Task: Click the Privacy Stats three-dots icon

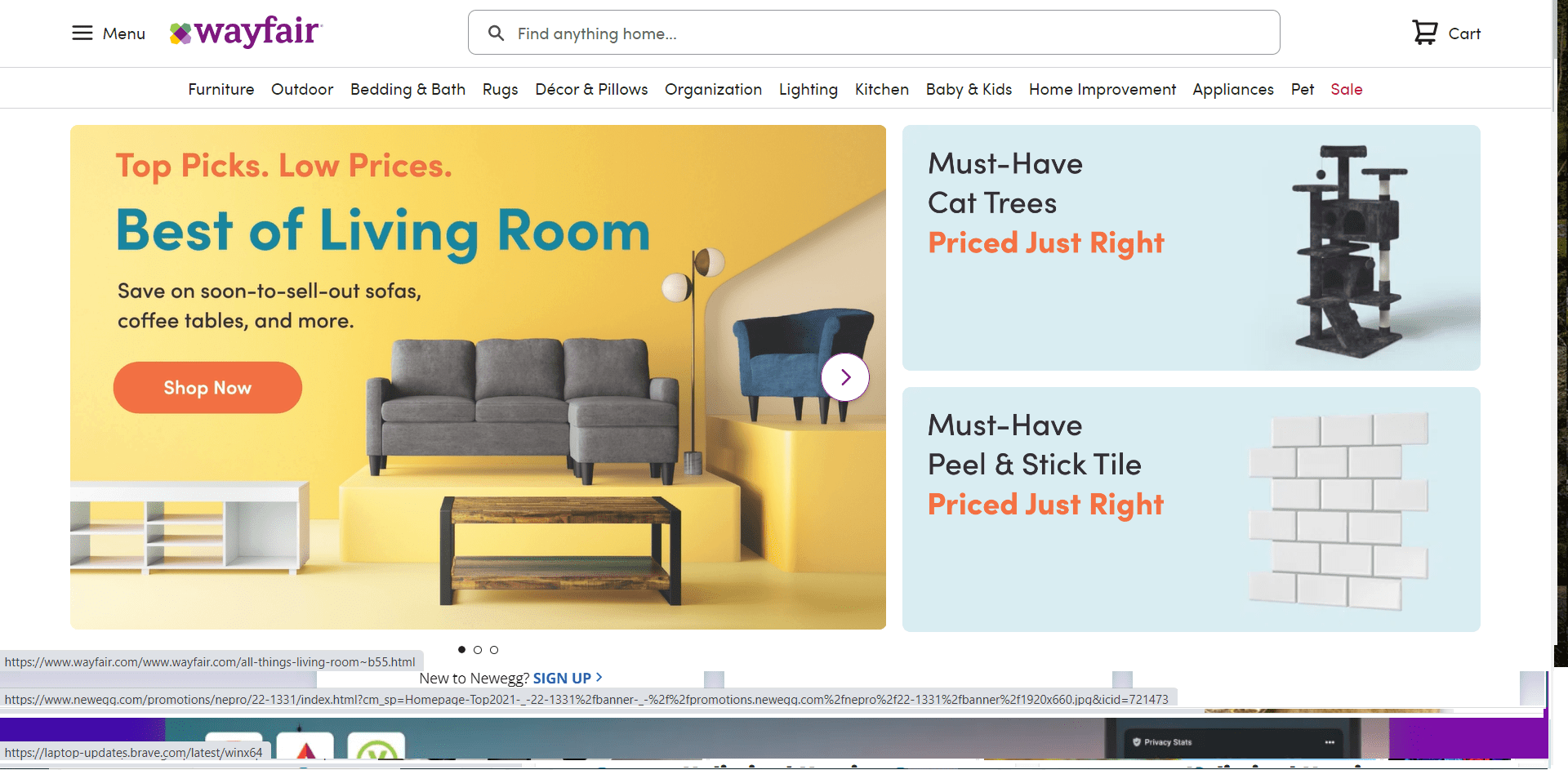Action: (x=1330, y=742)
